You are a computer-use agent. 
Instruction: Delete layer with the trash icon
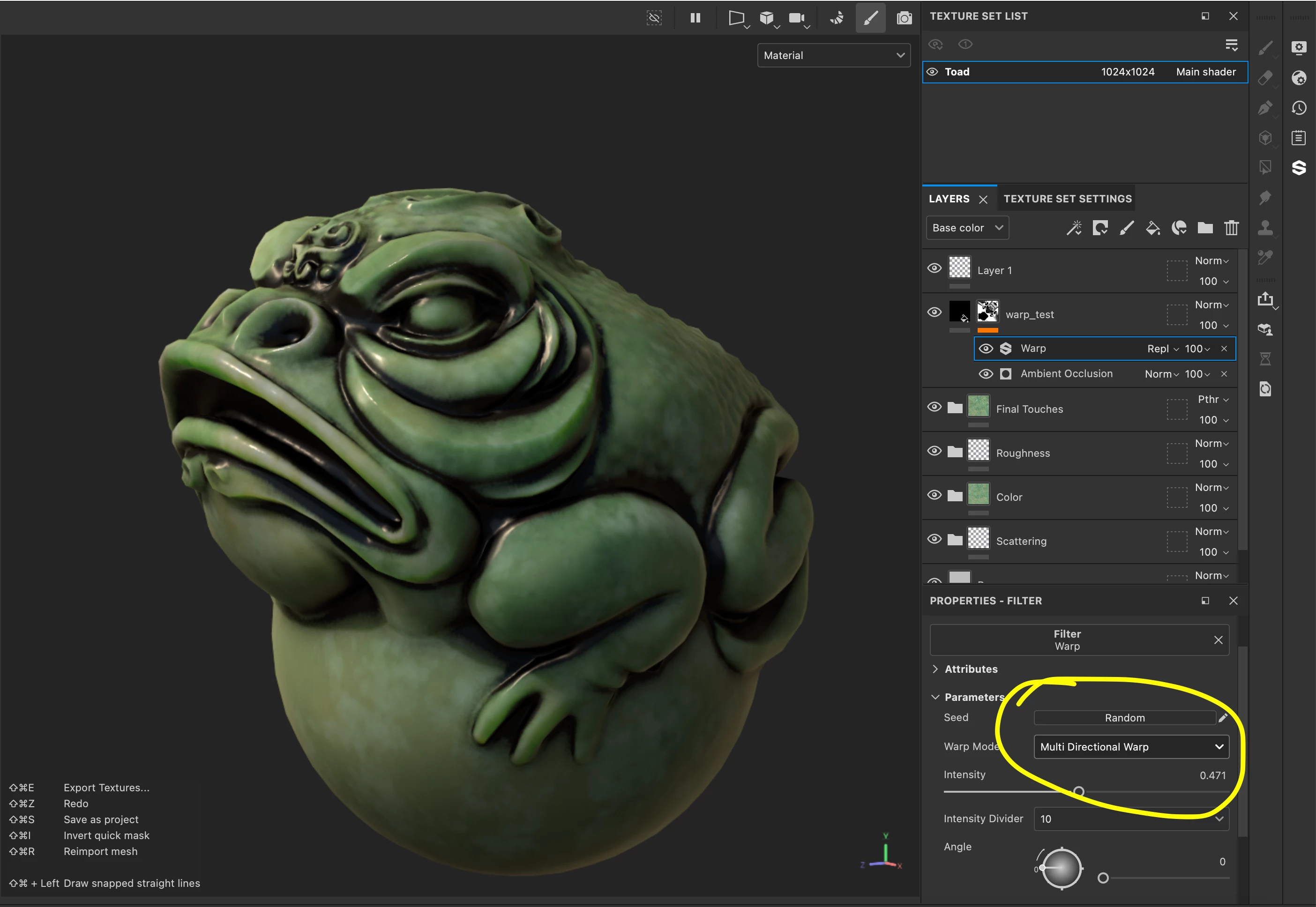[1231, 228]
